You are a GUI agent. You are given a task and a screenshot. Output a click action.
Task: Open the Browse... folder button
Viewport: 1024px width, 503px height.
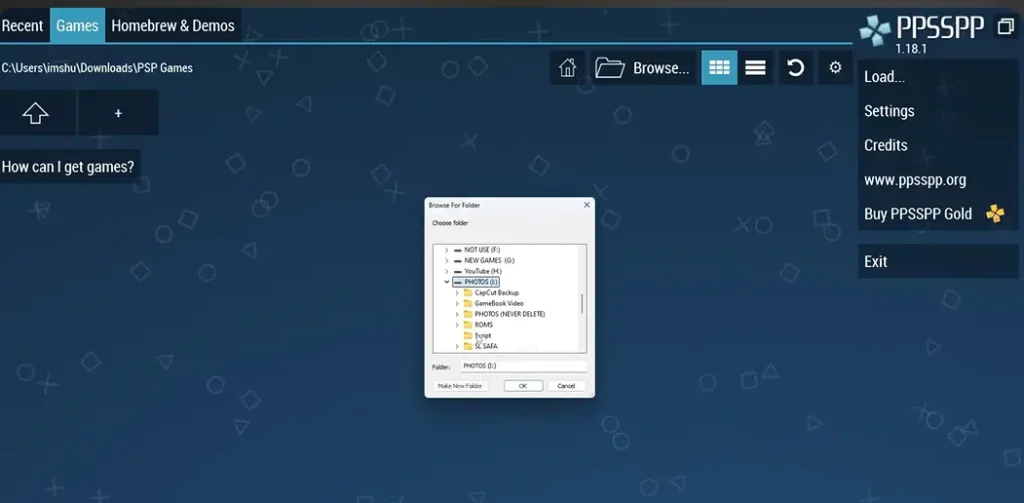tap(644, 67)
